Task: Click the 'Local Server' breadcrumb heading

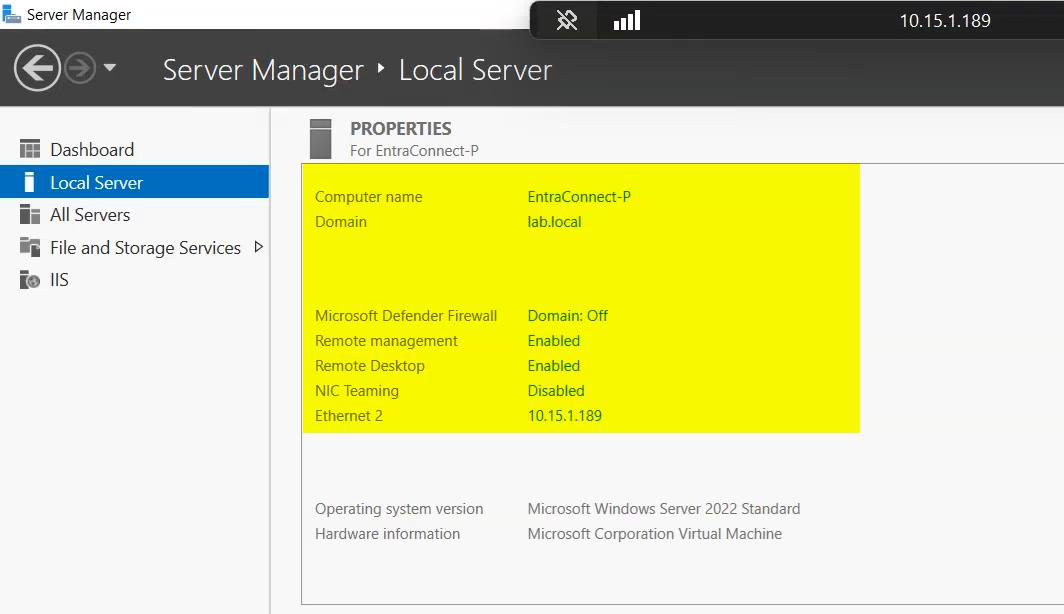Action: pyautogui.click(x=475, y=70)
